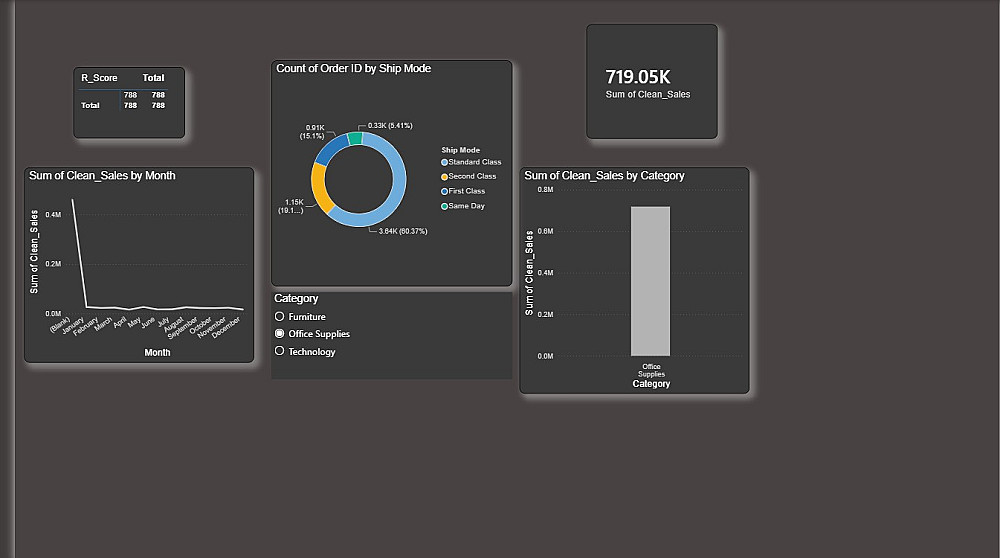Screen dimensions: 1000x558
Task: Click the R_Score column header
Action: tap(99, 78)
